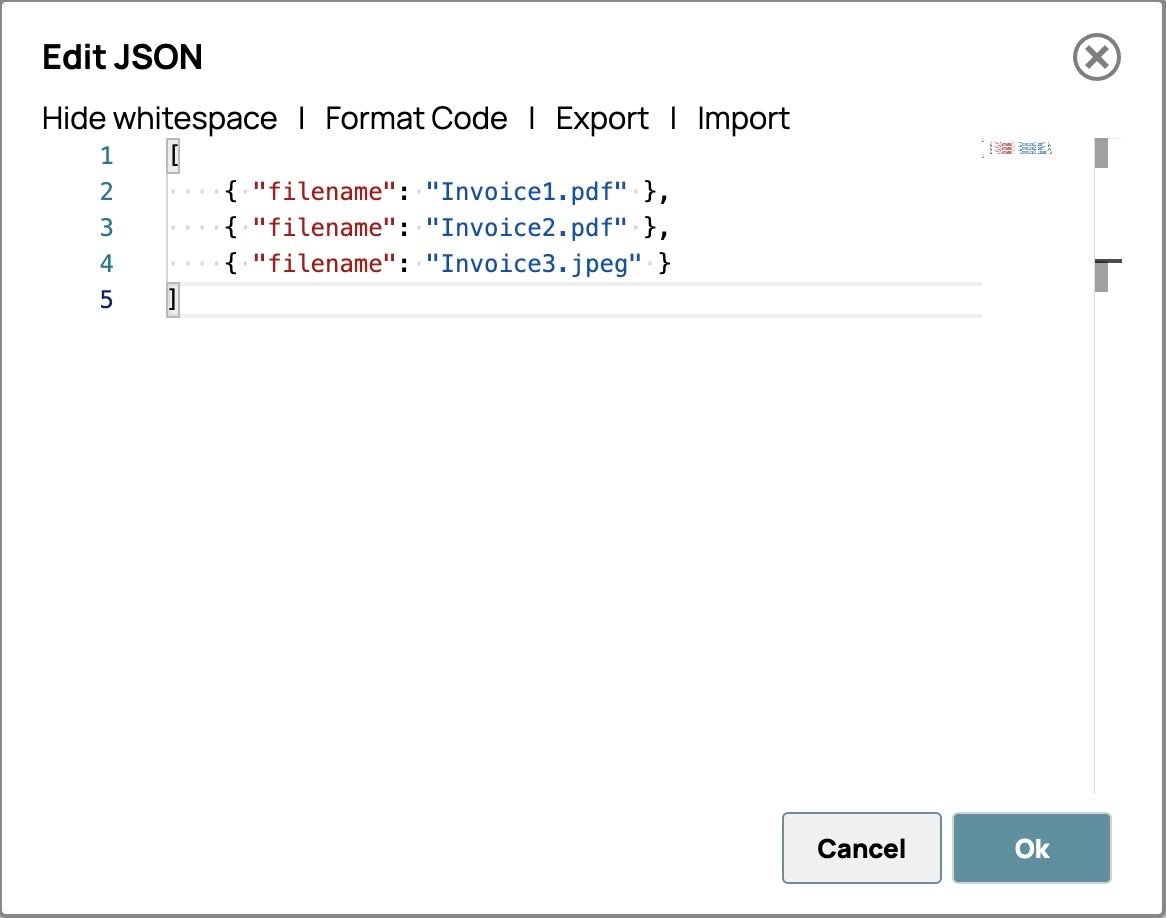The height and width of the screenshot is (918, 1166).
Task: Click line number 3 in the gutter
Action: (x=107, y=228)
